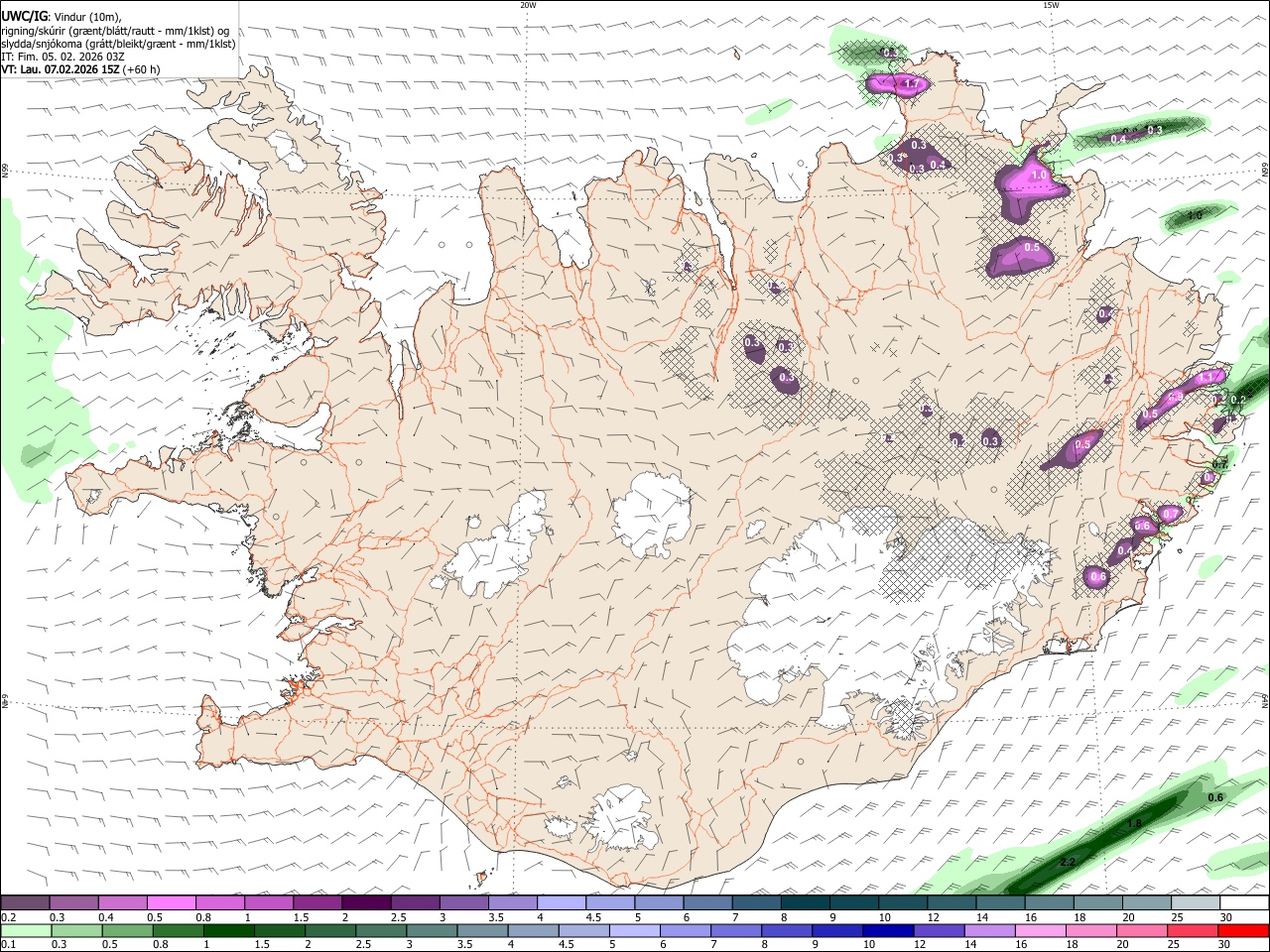Select the bright red rain swatch above 30
This screenshot has width=1270, height=952.
coord(1244,931)
